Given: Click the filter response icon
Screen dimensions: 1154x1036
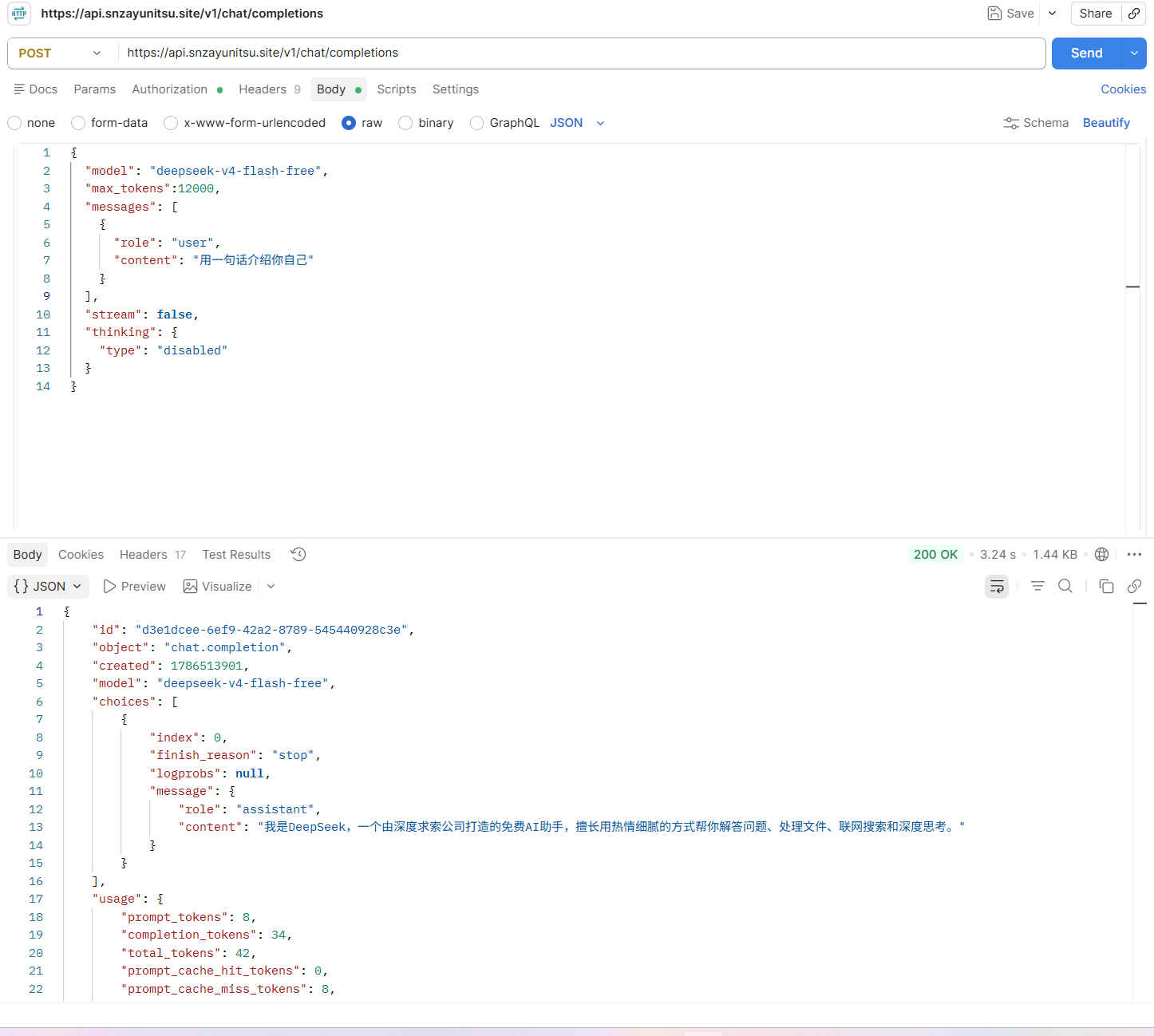Looking at the screenshot, I should (1037, 587).
